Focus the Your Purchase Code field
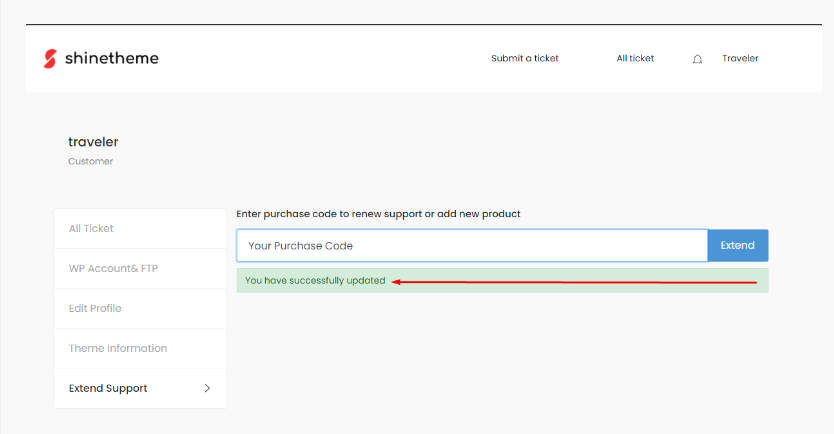Screen dimensions: 834x434 click(x=472, y=246)
